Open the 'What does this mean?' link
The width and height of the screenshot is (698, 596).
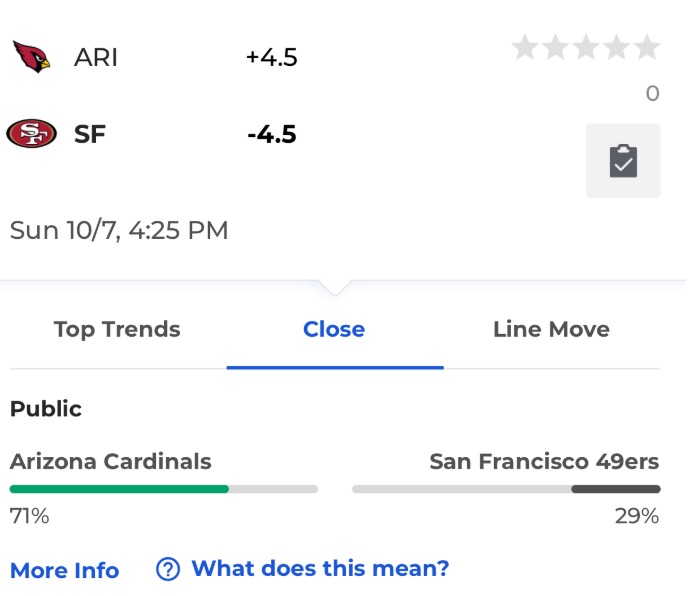coord(321,568)
